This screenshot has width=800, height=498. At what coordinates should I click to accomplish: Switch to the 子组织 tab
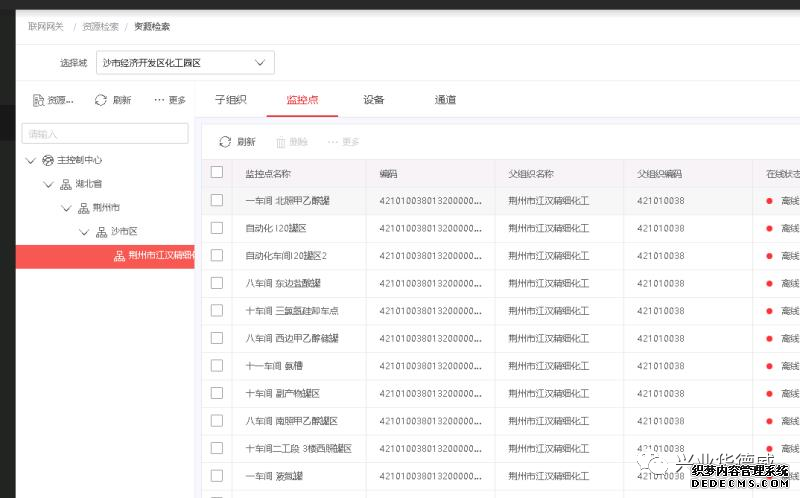231,99
